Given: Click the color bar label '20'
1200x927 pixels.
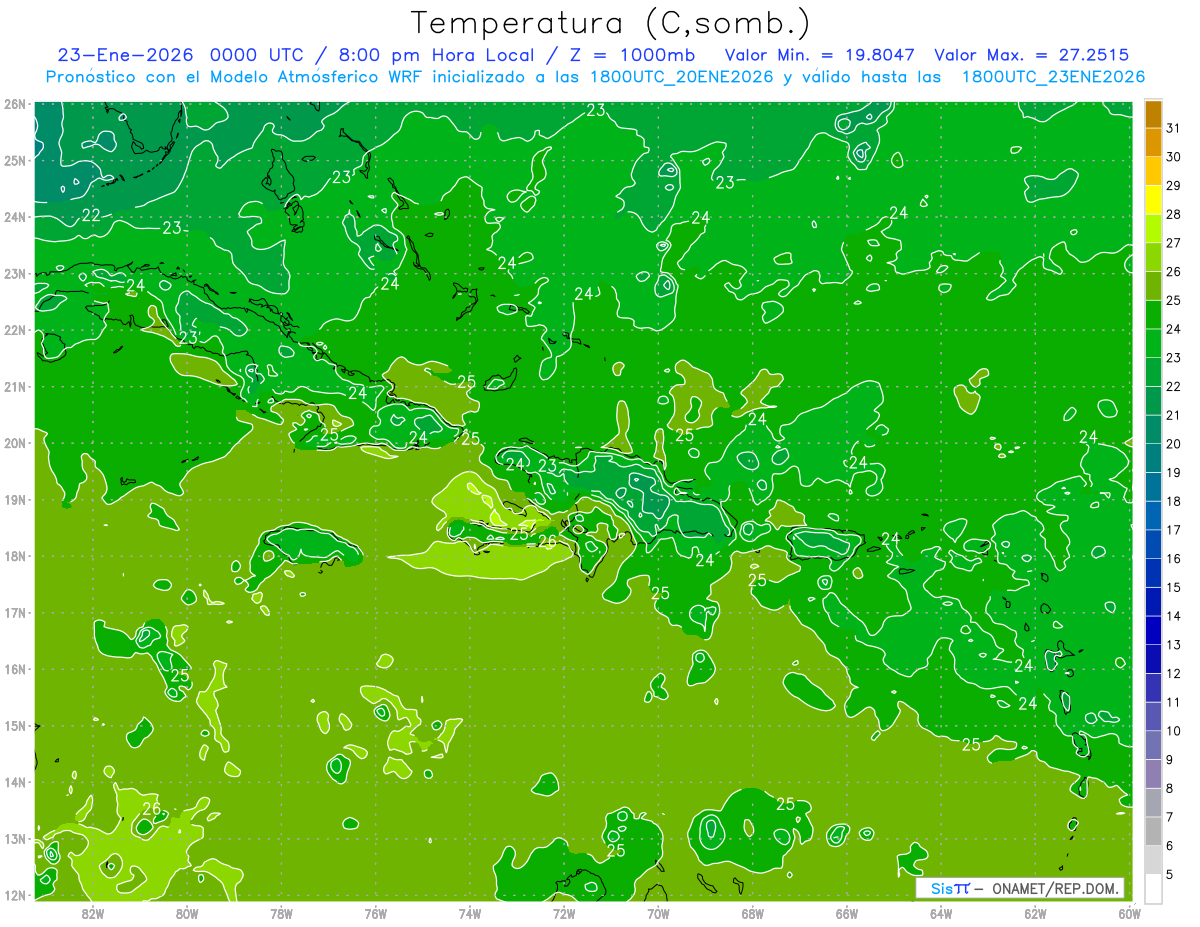Looking at the screenshot, I should 1173,444.
